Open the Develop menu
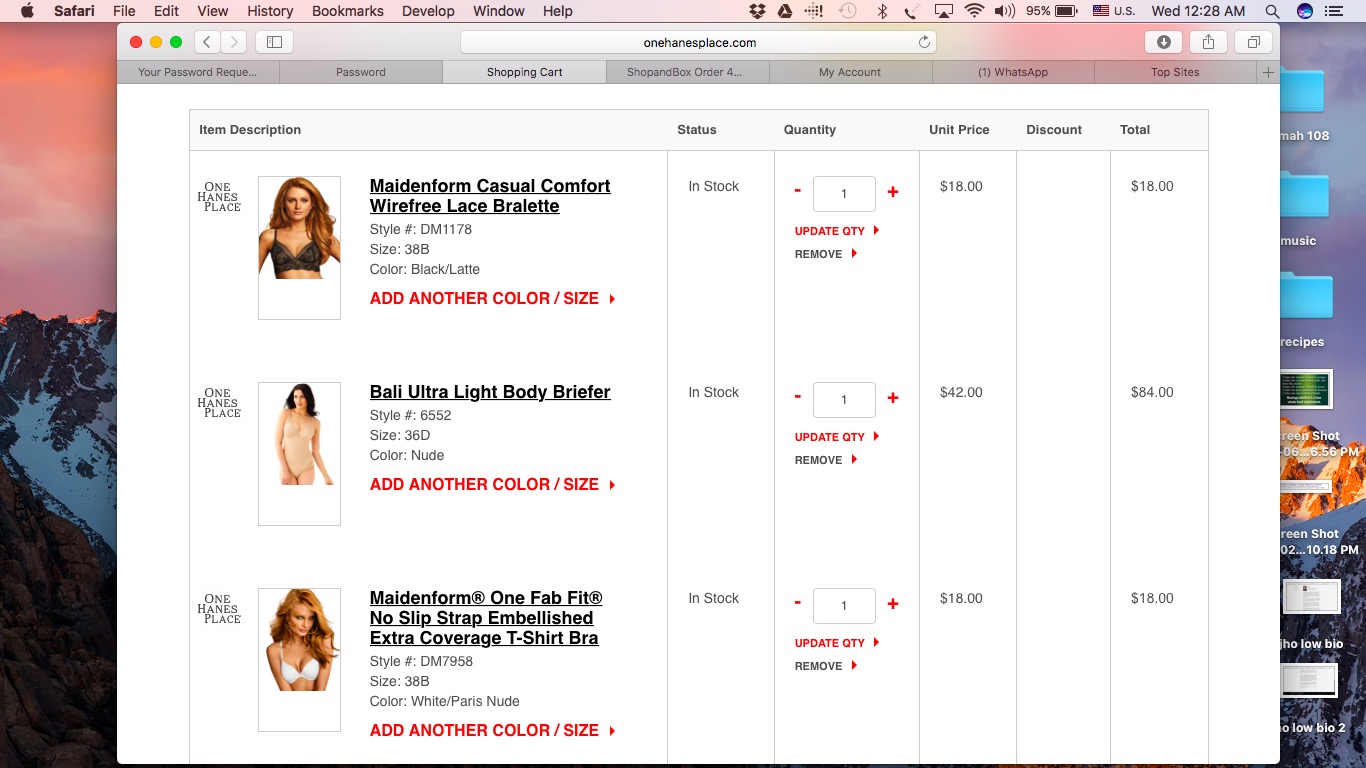1366x768 pixels. click(428, 11)
